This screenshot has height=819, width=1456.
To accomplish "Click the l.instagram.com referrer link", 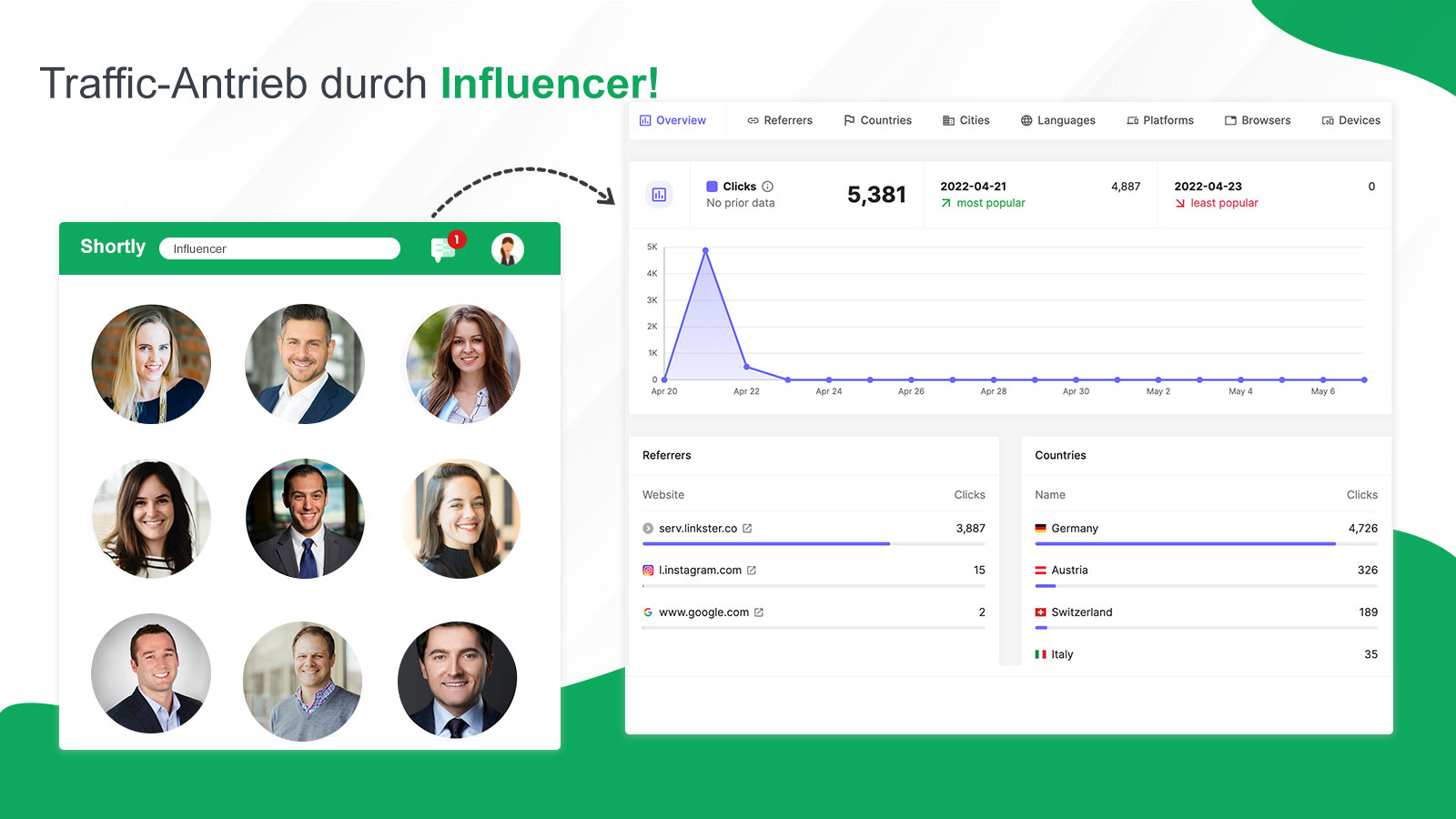I will [701, 571].
